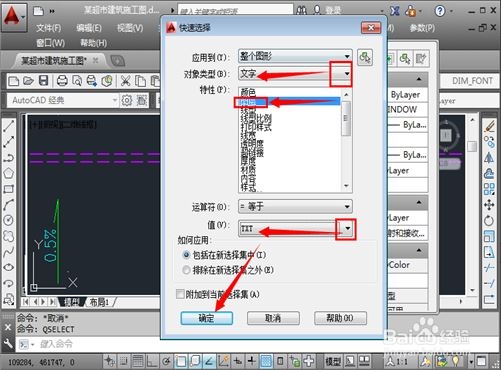Collapse the first properties panel section arrow
Image resolution: width=501 pixels, height=370 pixels.
click(x=419, y=80)
